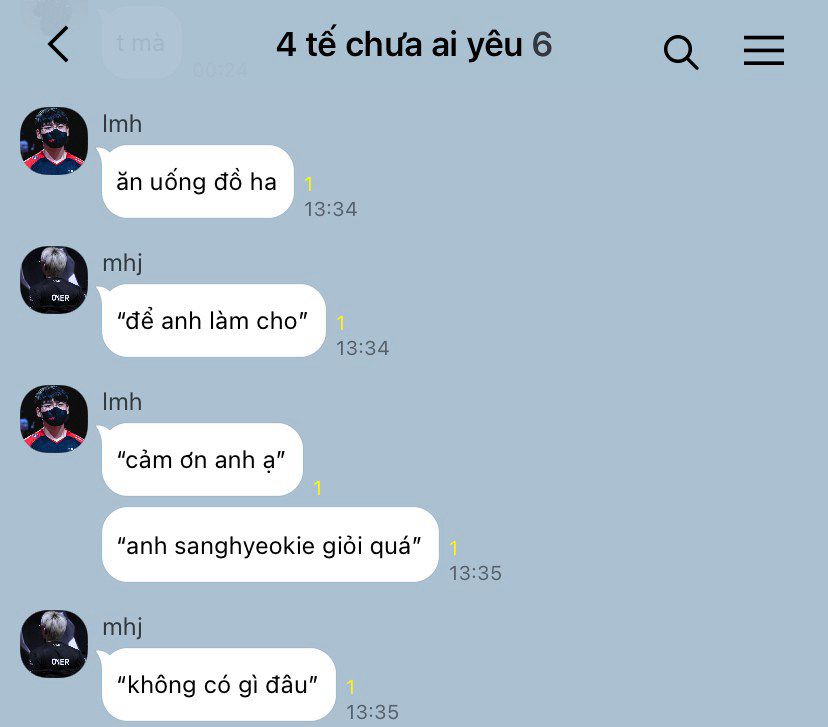Open lmh's avatar beside "ăn uống đồ ha"
This screenshot has height=727, width=828.
coord(54,141)
